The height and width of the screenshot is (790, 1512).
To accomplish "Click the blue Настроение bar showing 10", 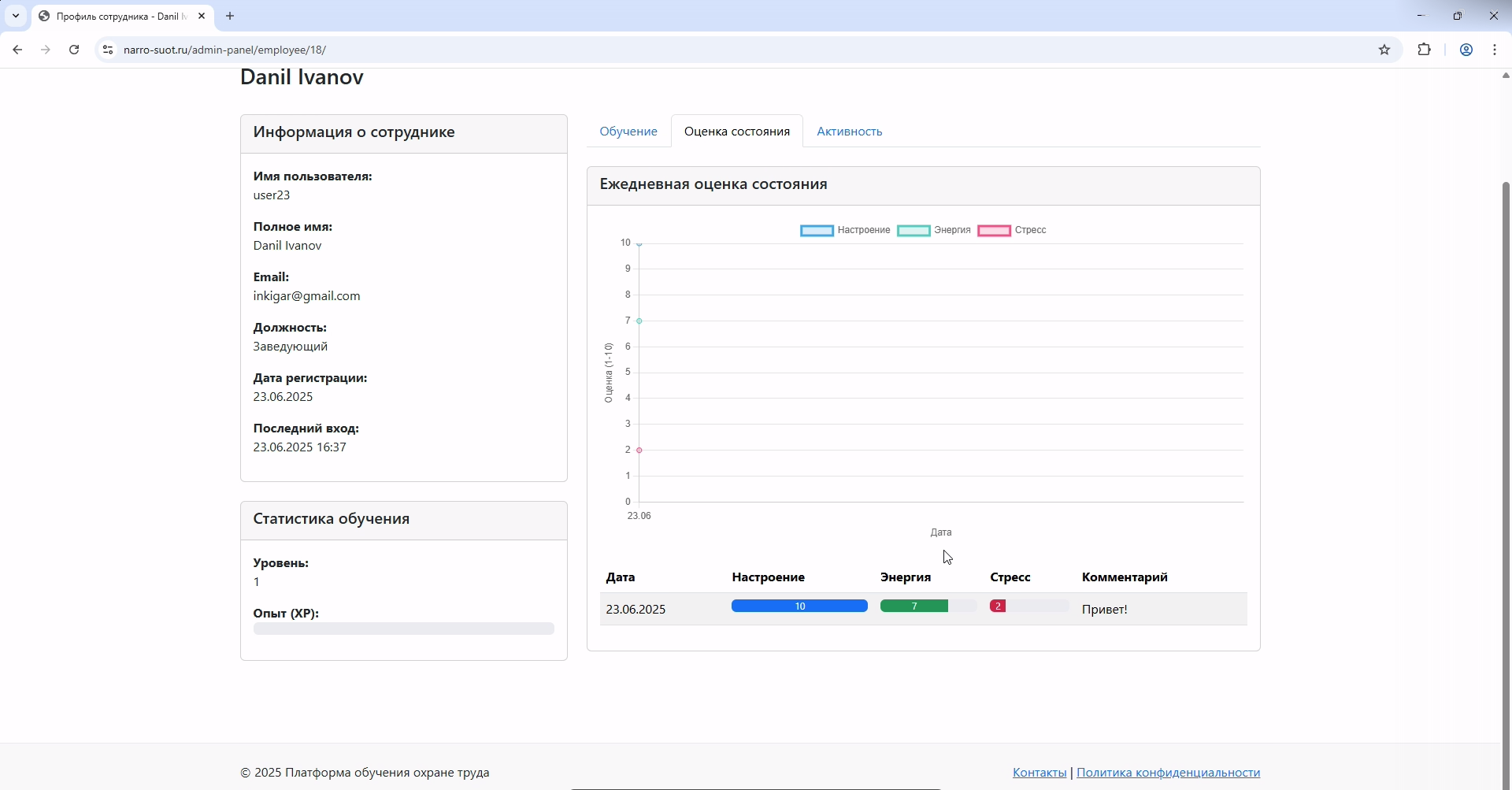I will [x=799, y=606].
